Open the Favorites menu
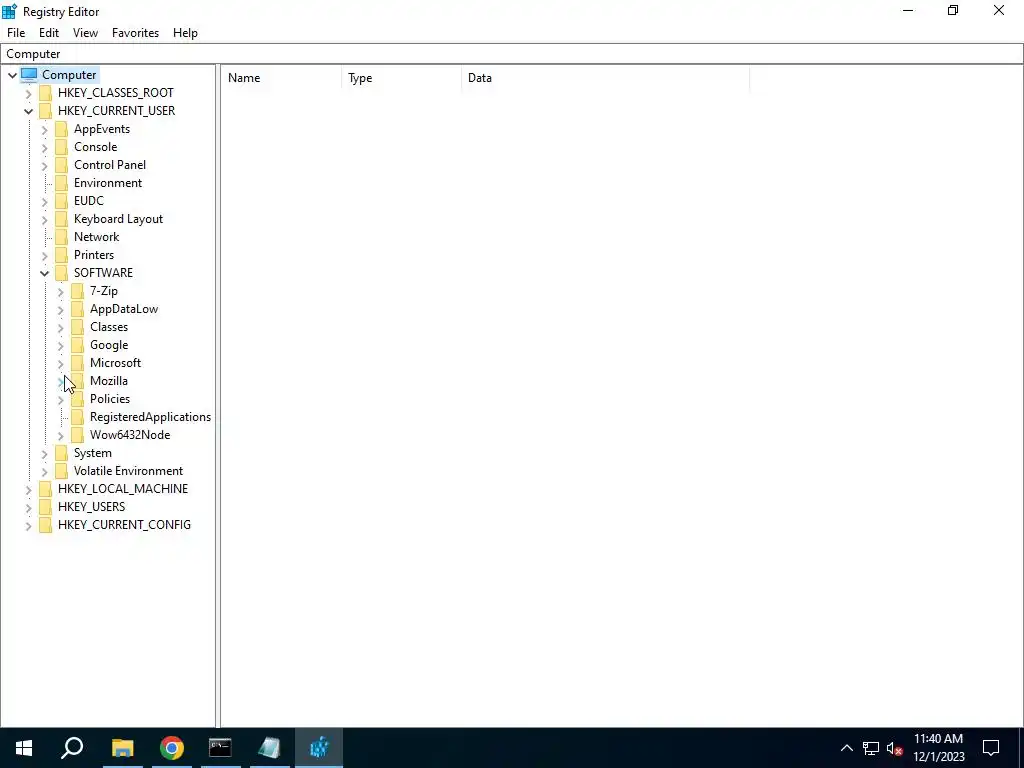The height and width of the screenshot is (768, 1024). (x=135, y=33)
